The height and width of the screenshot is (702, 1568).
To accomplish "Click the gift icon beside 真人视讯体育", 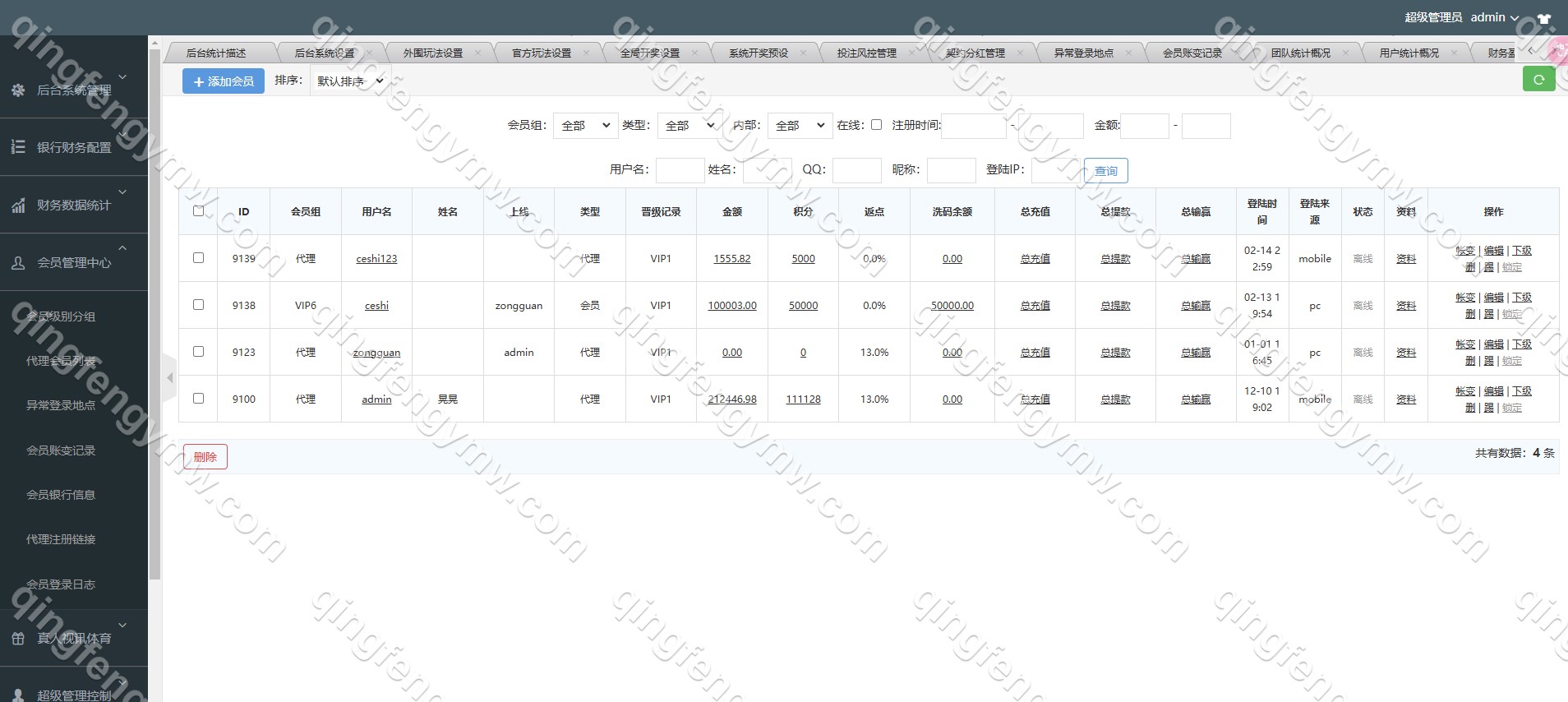I will coord(18,638).
